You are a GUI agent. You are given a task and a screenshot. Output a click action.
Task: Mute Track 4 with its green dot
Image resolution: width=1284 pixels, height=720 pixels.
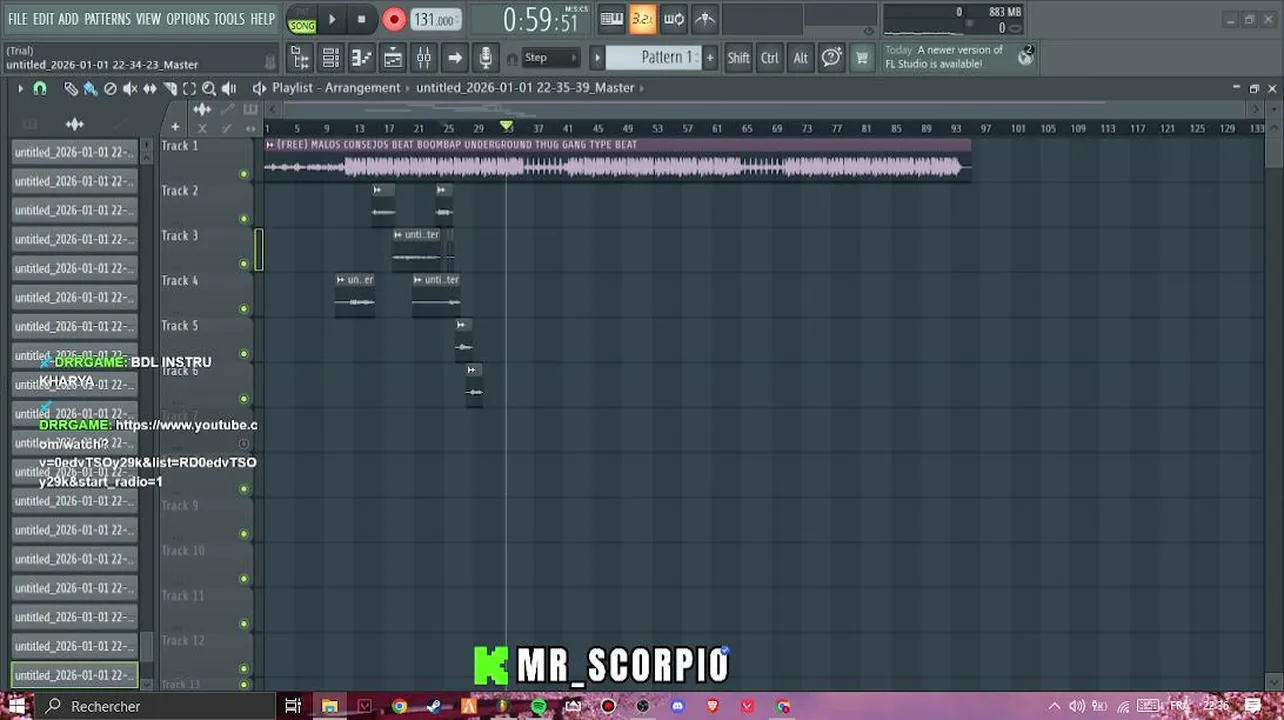pos(244,309)
